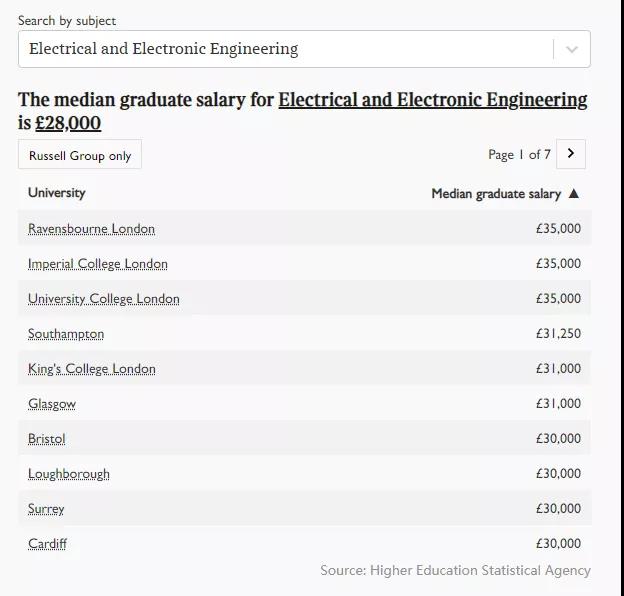Open the subject dropdown chevron

point(572,49)
